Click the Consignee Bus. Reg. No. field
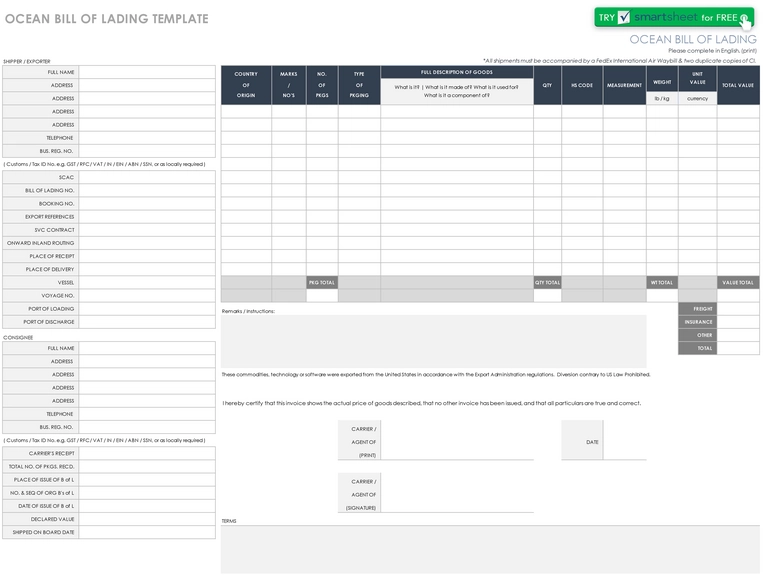 (147, 427)
